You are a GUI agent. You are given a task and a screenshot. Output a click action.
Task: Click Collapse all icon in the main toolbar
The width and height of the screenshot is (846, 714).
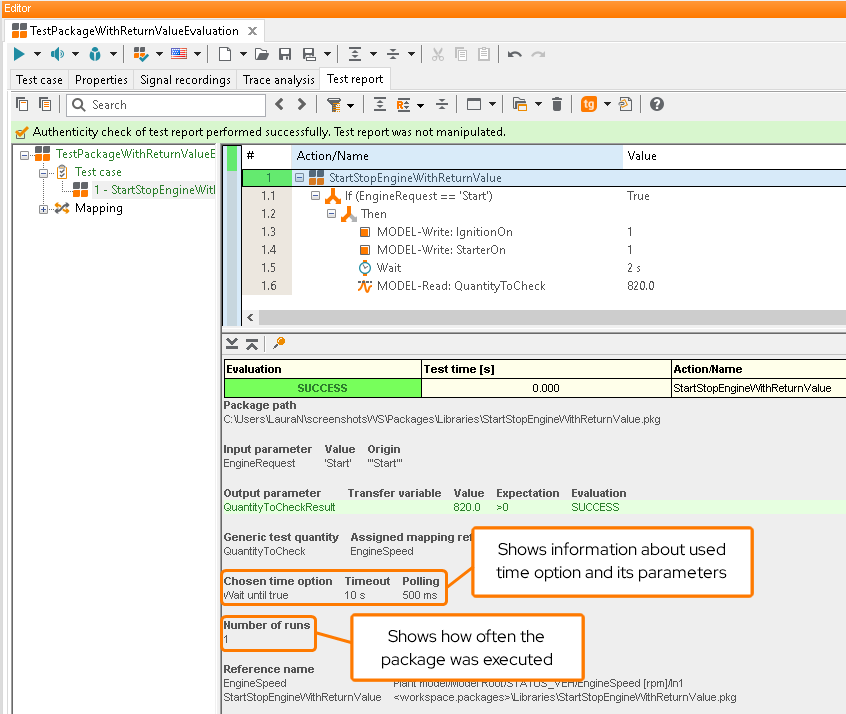393,54
